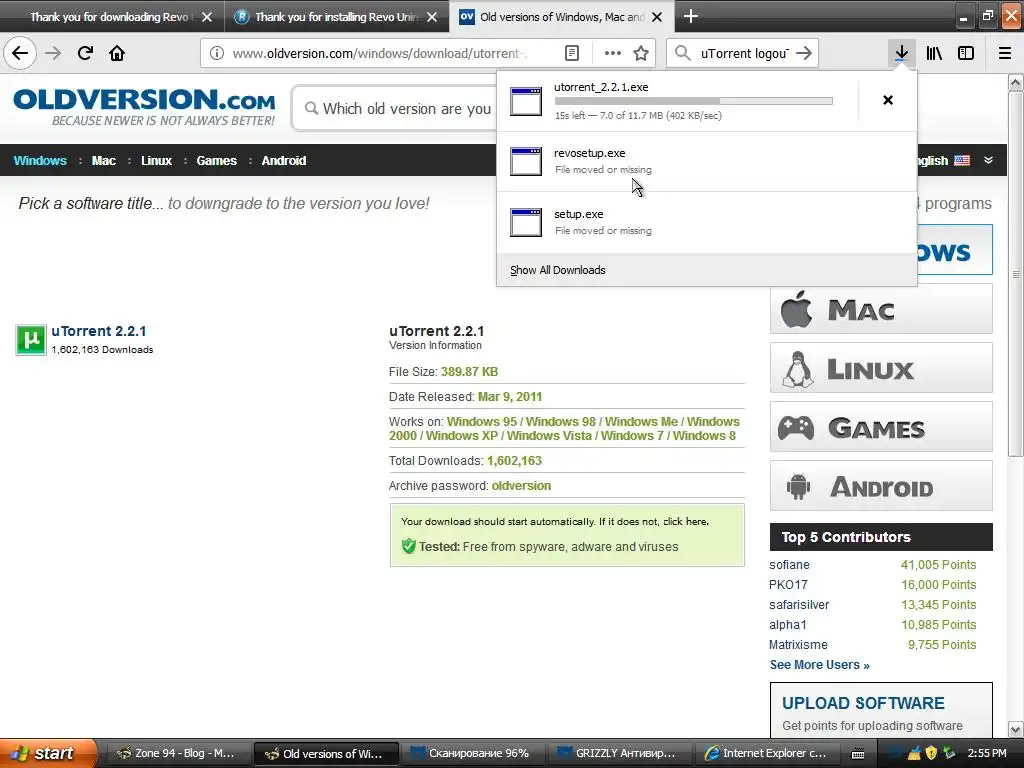Click the green uTorrent logo icon
Viewport: 1024px width, 768px height.
click(31, 340)
